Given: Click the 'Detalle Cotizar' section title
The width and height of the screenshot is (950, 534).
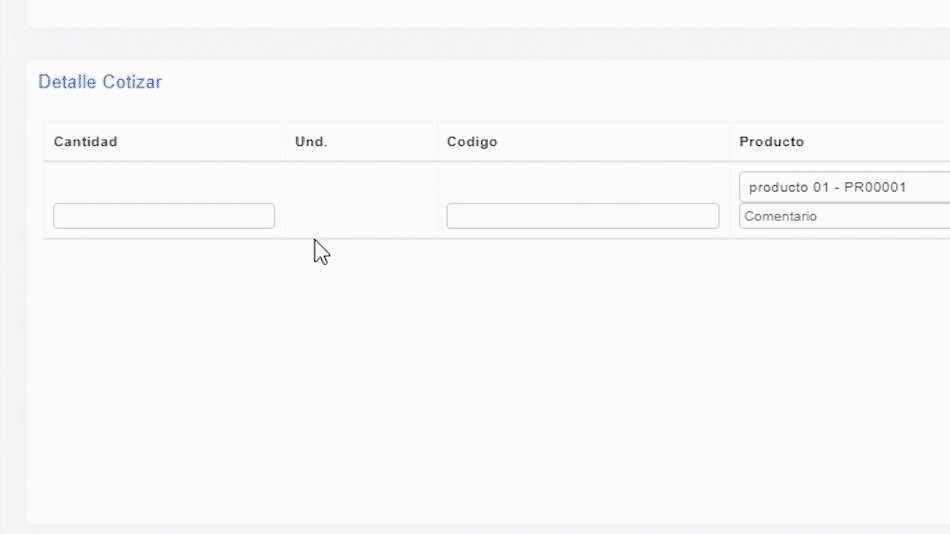Looking at the screenshot, I should click(100, 82).
